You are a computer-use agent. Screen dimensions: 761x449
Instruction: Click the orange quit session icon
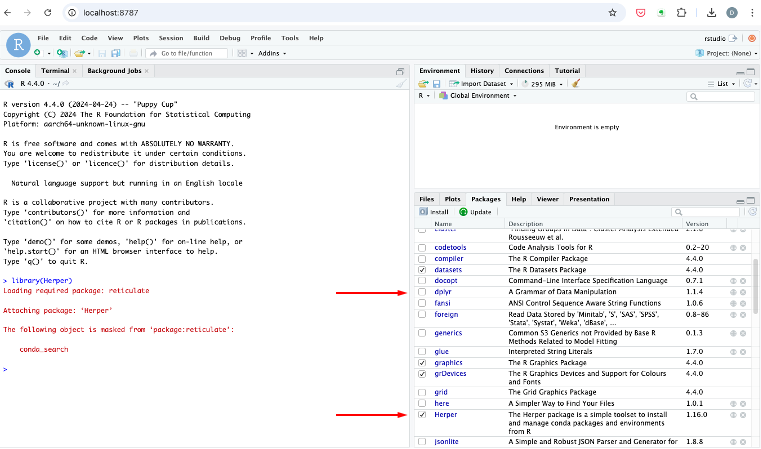tap(752, 38)
